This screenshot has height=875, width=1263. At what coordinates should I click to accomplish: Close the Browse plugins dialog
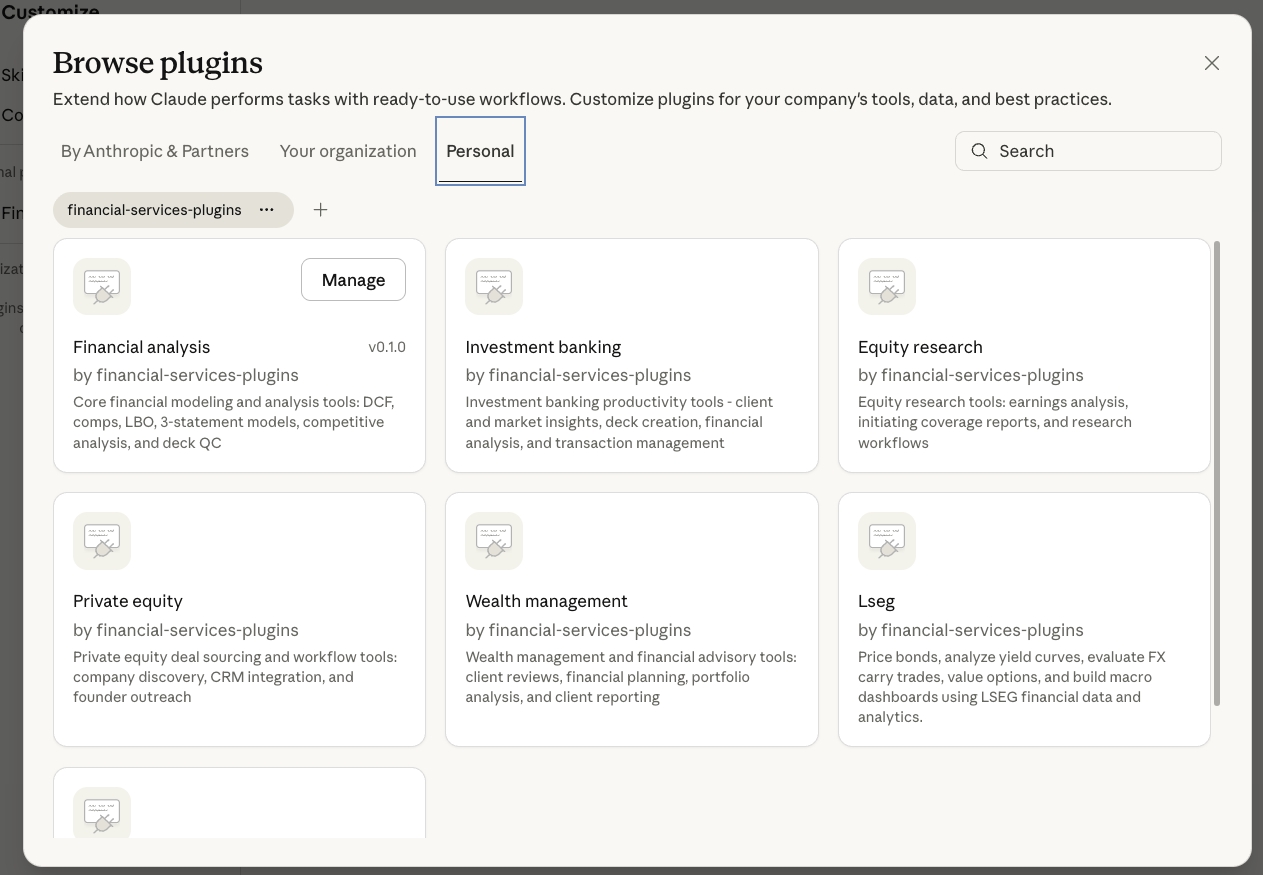(x=1212, y=63)
